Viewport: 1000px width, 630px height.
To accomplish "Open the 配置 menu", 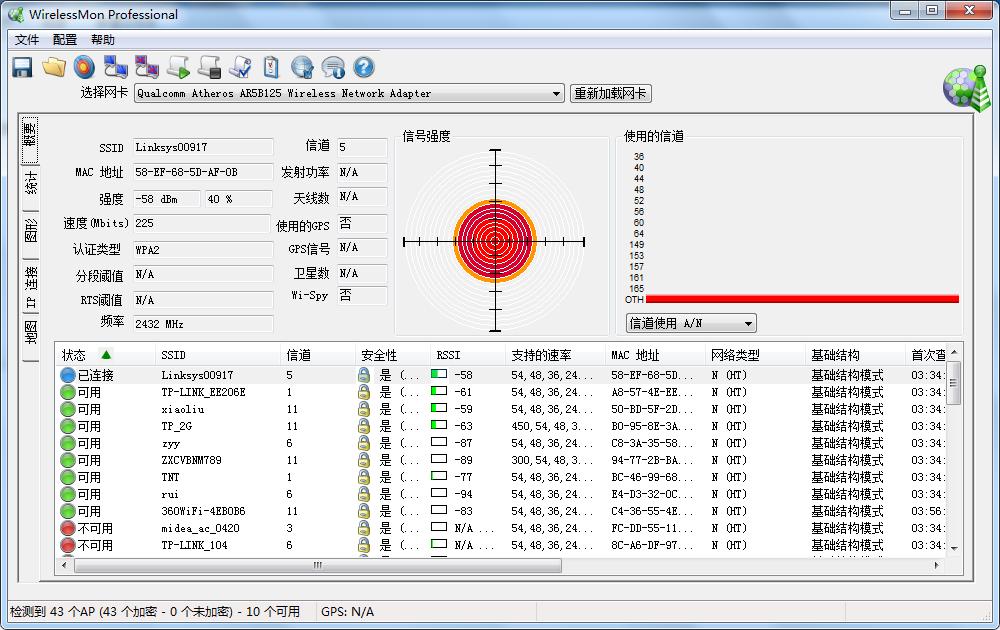I will (x=65, y=40).
